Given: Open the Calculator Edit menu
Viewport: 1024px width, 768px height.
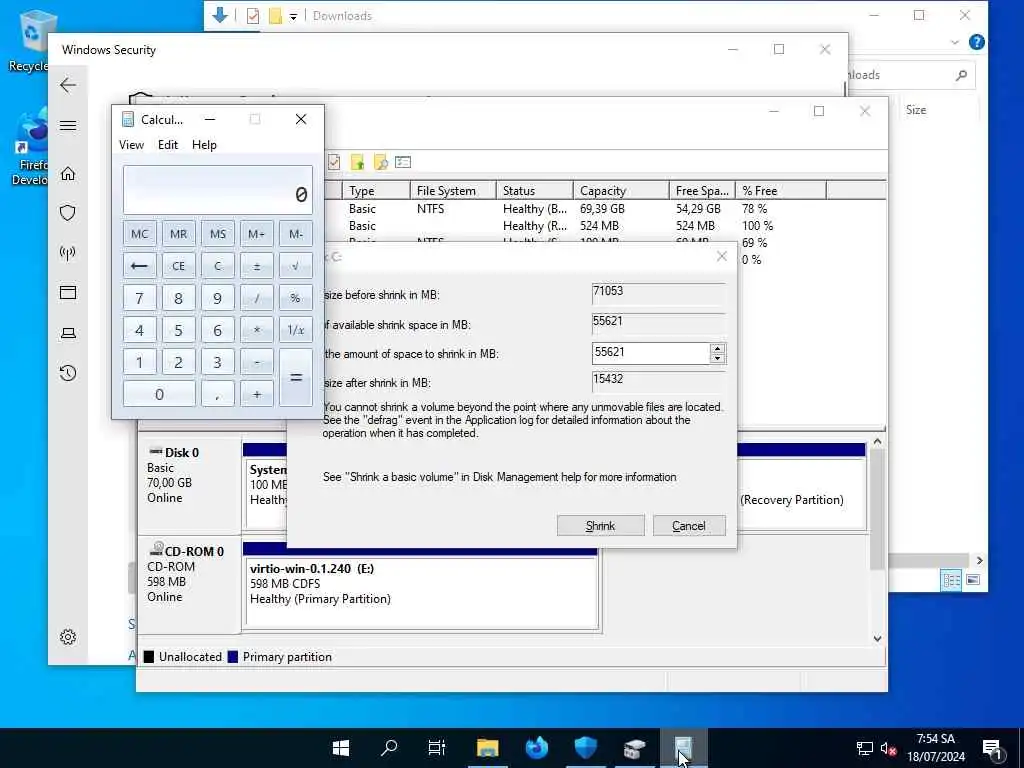Looking at the screenshot, I should tap(168, 145).
